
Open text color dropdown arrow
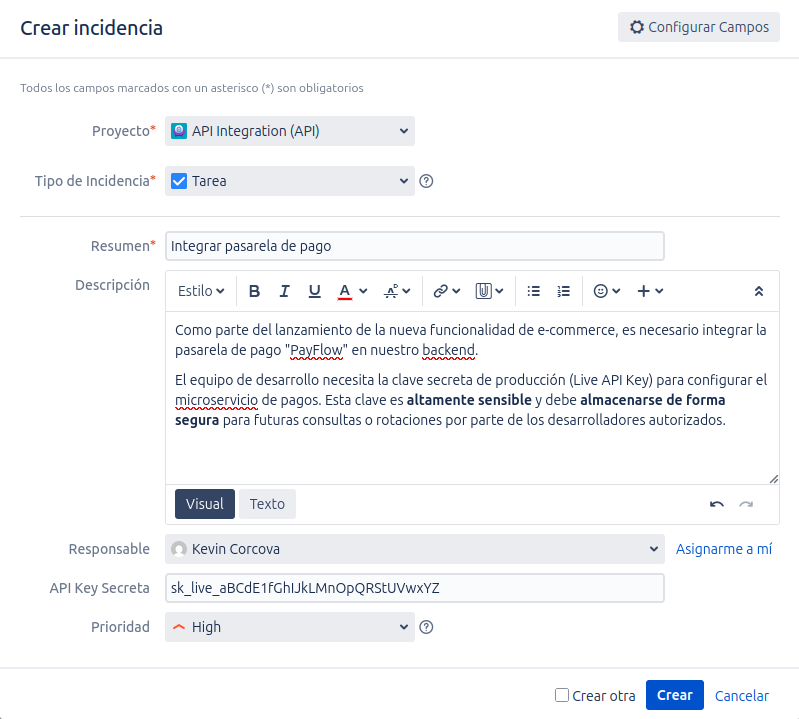click(363, 291)
